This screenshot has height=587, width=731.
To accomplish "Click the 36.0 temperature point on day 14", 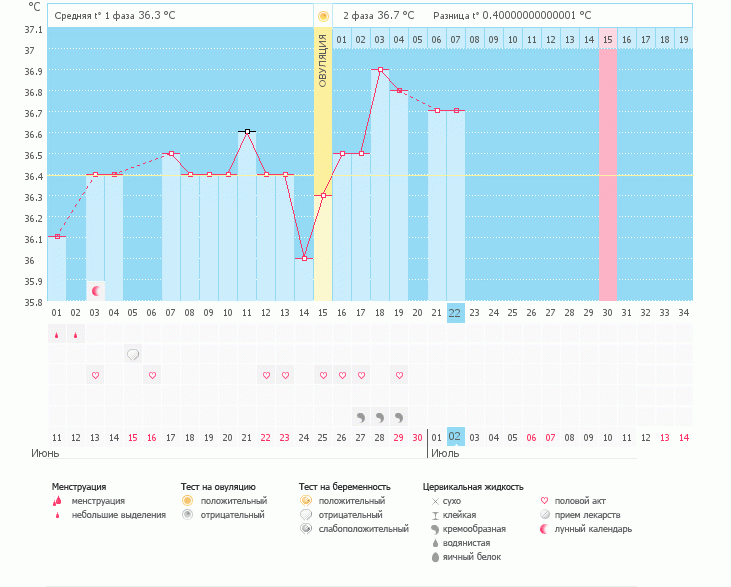I will pos(304,258).
